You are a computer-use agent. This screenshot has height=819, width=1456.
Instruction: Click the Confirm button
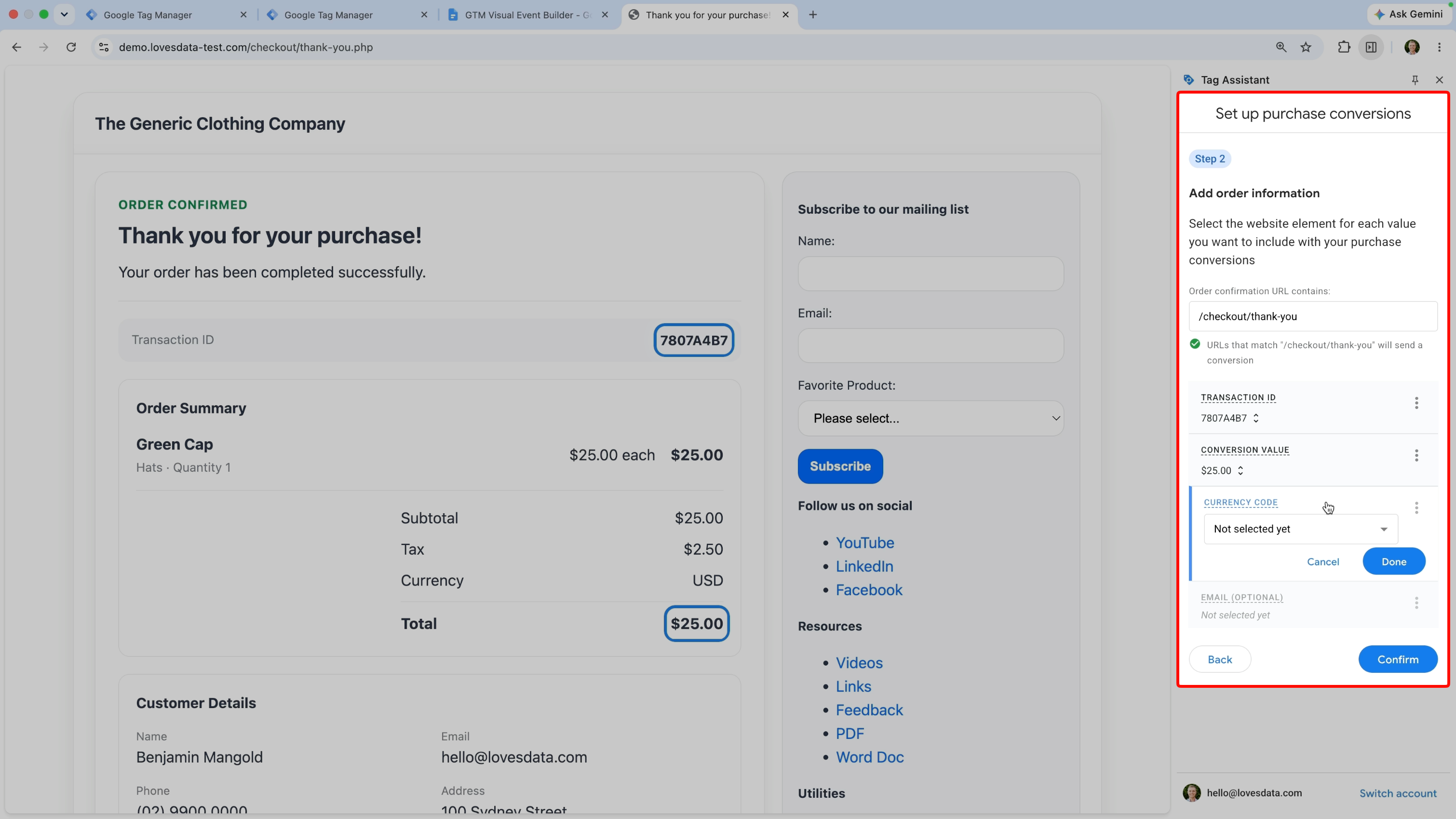coord(1397,659)
